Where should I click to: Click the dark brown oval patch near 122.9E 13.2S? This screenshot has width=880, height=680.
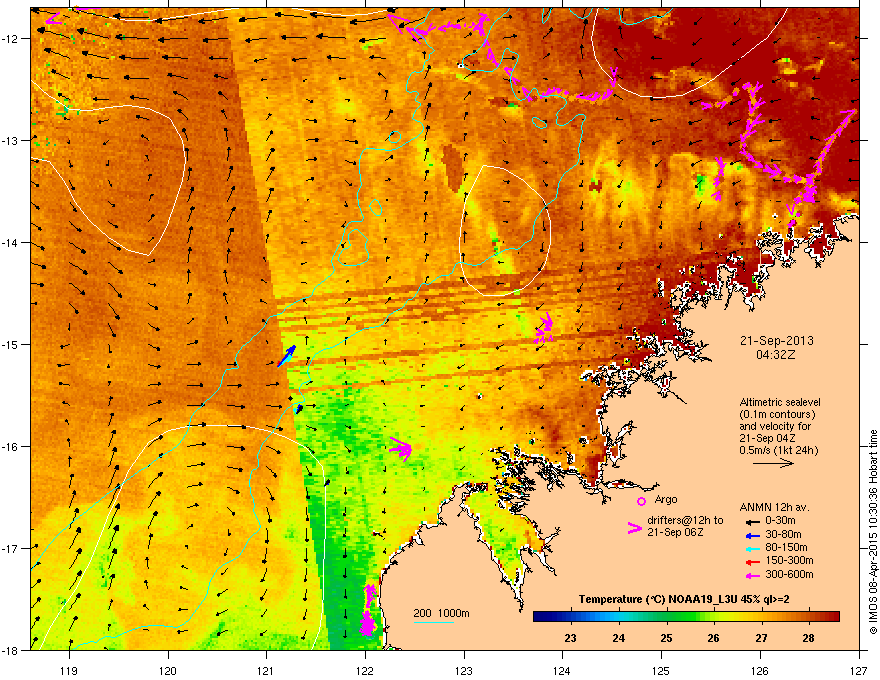tap(452, 168)
